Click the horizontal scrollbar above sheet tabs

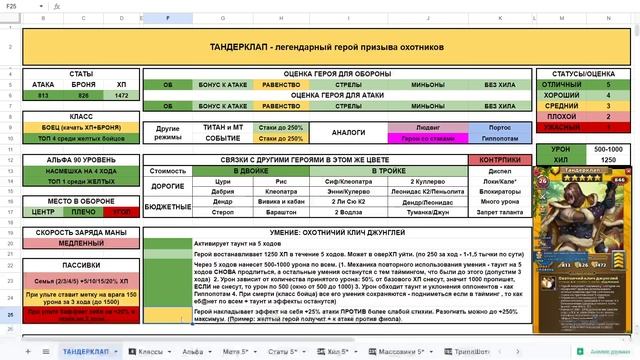188,339
